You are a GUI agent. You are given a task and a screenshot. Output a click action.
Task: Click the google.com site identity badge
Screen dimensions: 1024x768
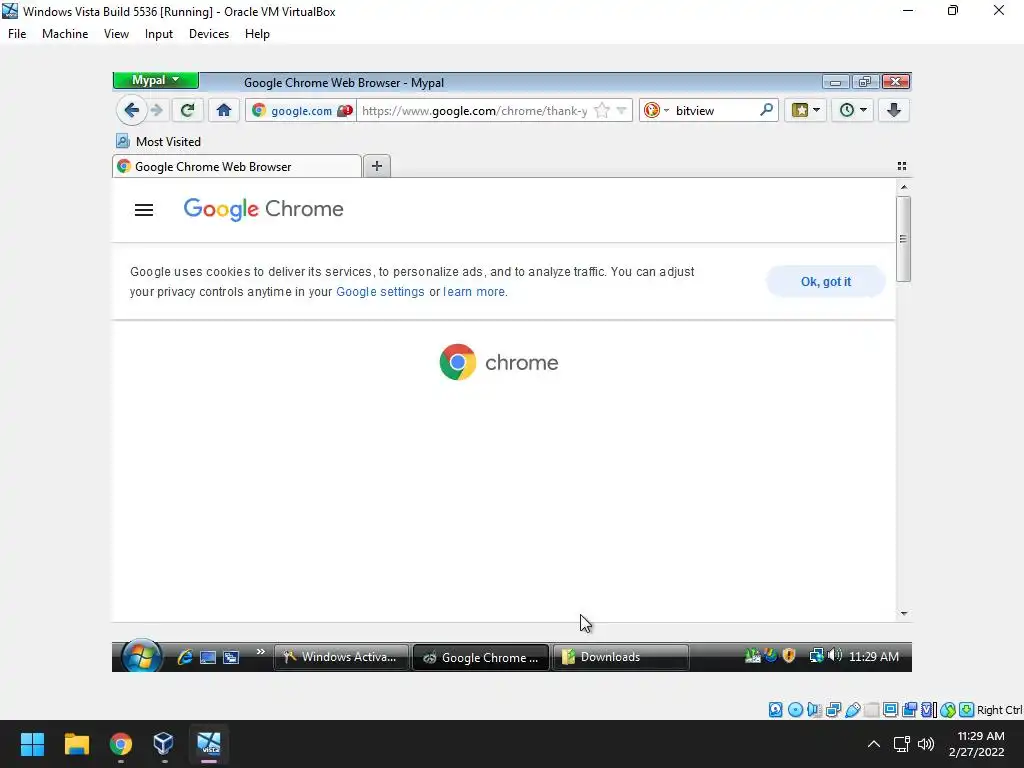(x=301, y=110)
